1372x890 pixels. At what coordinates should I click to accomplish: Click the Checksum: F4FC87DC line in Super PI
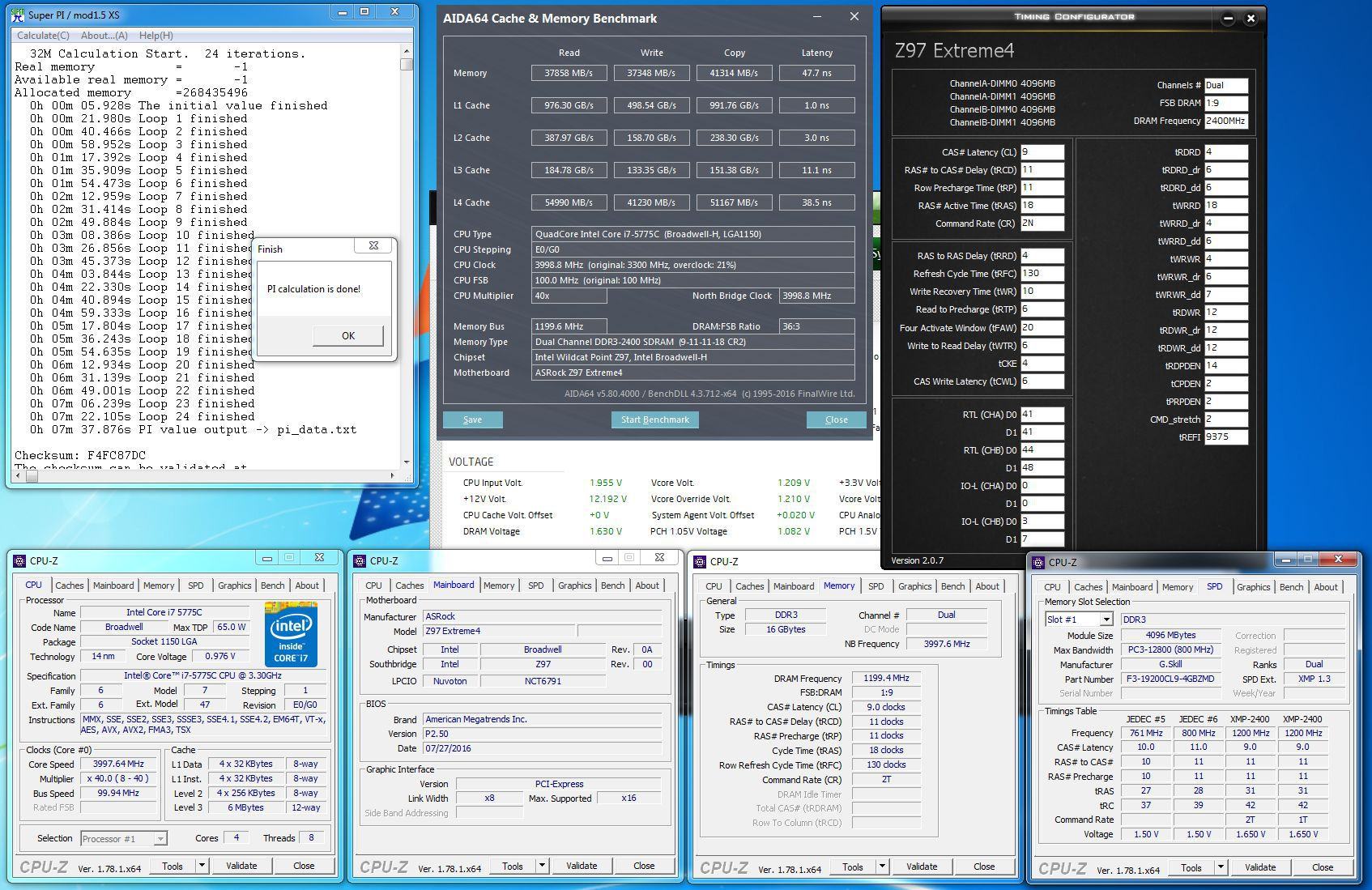tap(80, 455)
